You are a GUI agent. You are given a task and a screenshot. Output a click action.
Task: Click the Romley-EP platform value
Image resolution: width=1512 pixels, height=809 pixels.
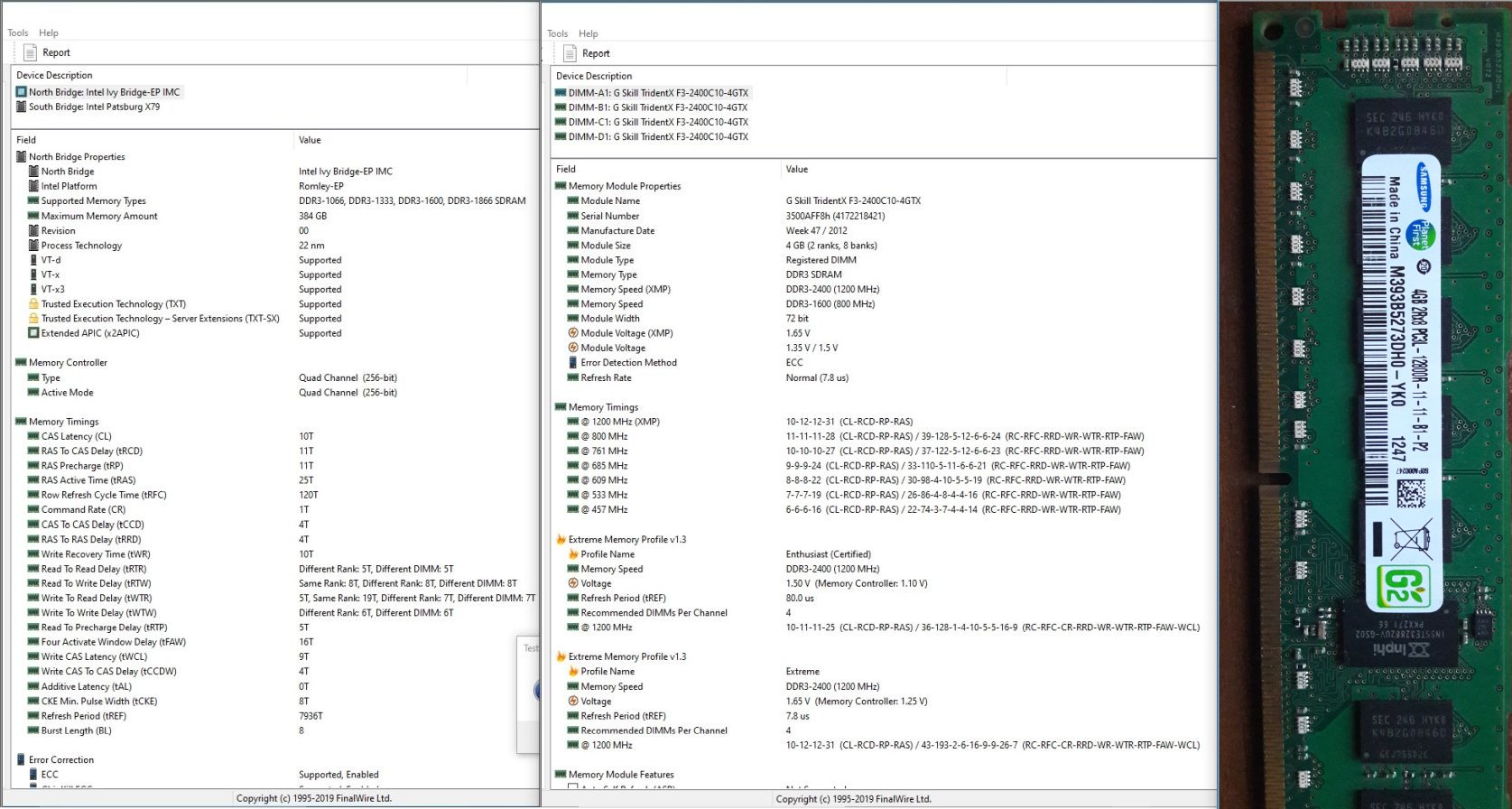tap(321, 186)
